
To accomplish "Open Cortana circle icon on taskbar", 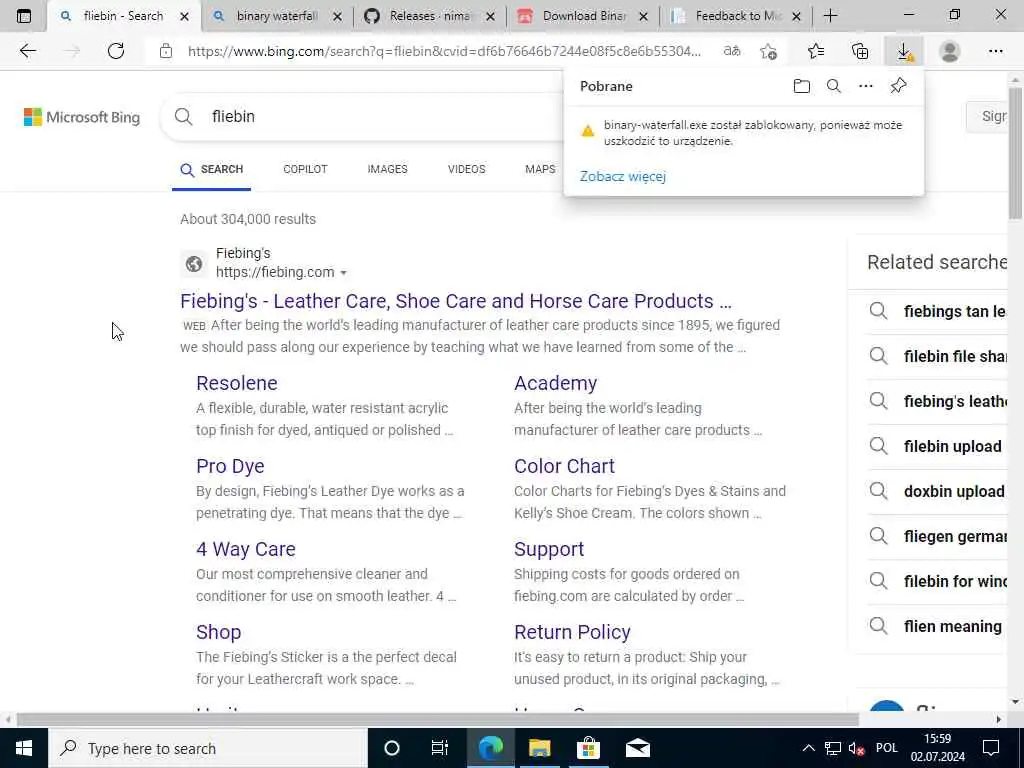I will coord(391,748).
